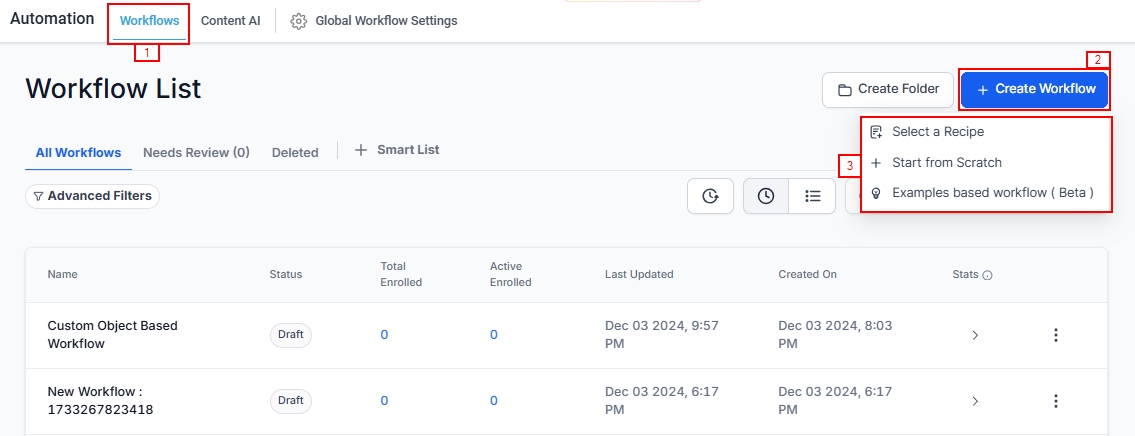The height and width of the screenshot is (436, 1135).
Task: Open actions menu for Custom Object Based Workflow
Action: 1055,335
